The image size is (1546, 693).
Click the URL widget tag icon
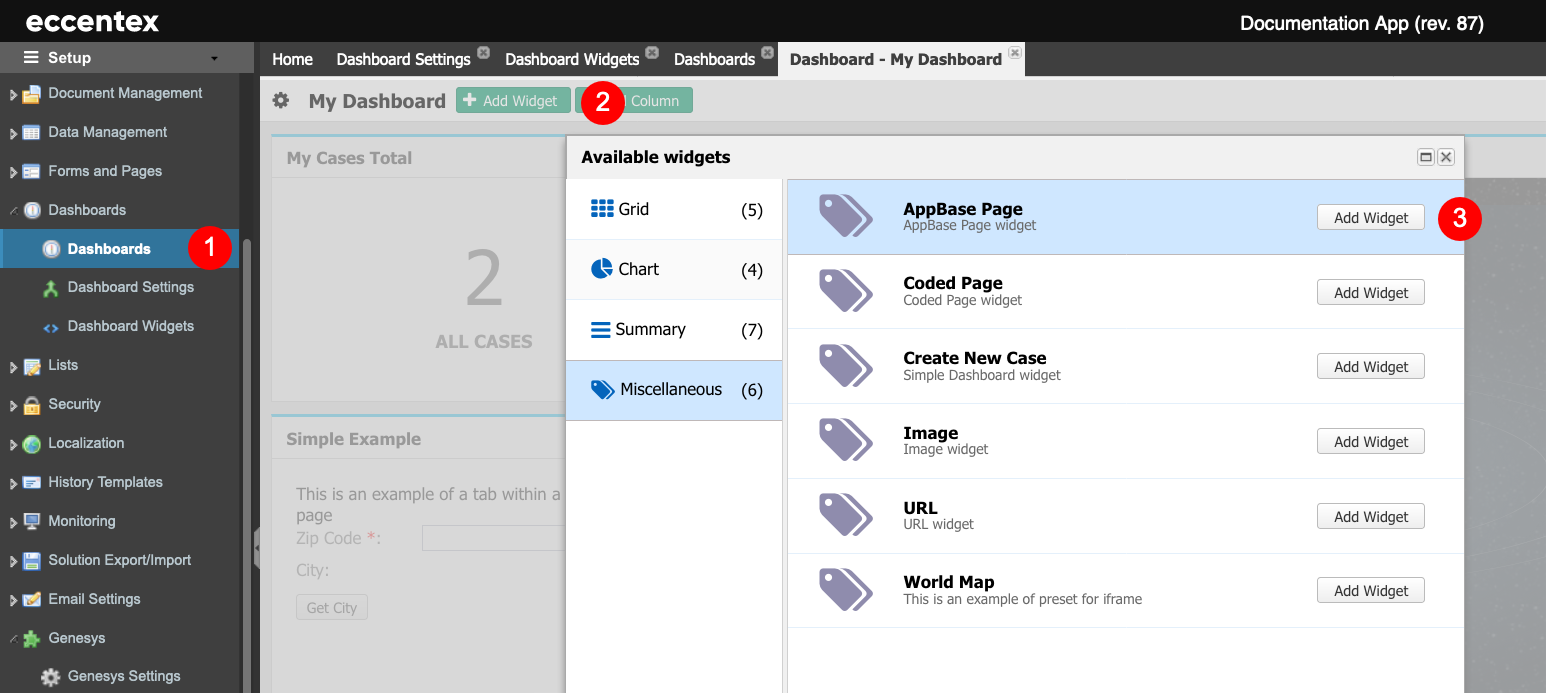coord(846,515)
